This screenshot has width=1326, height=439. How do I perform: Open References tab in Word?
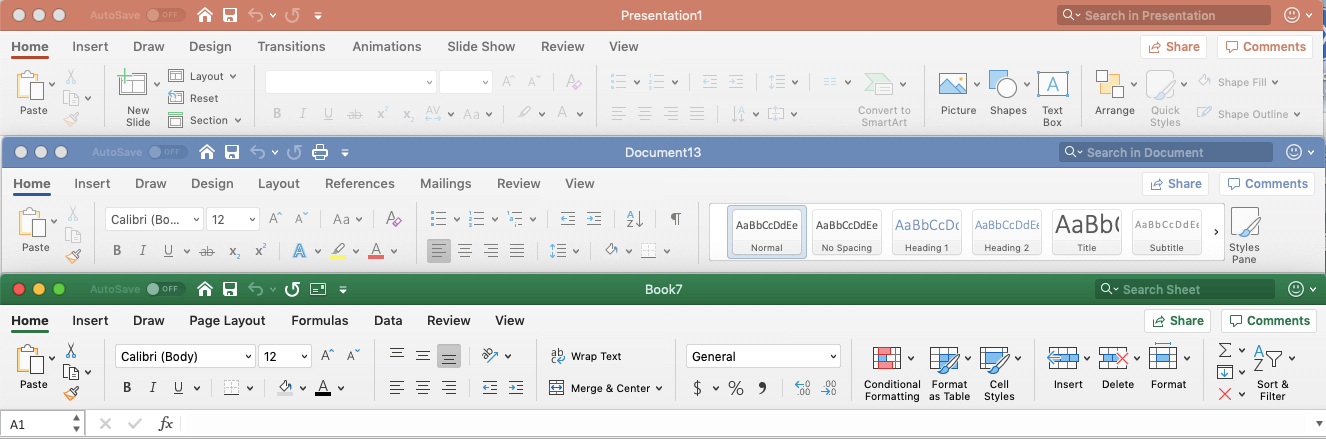pyautogui.click(x=360, y=183)
